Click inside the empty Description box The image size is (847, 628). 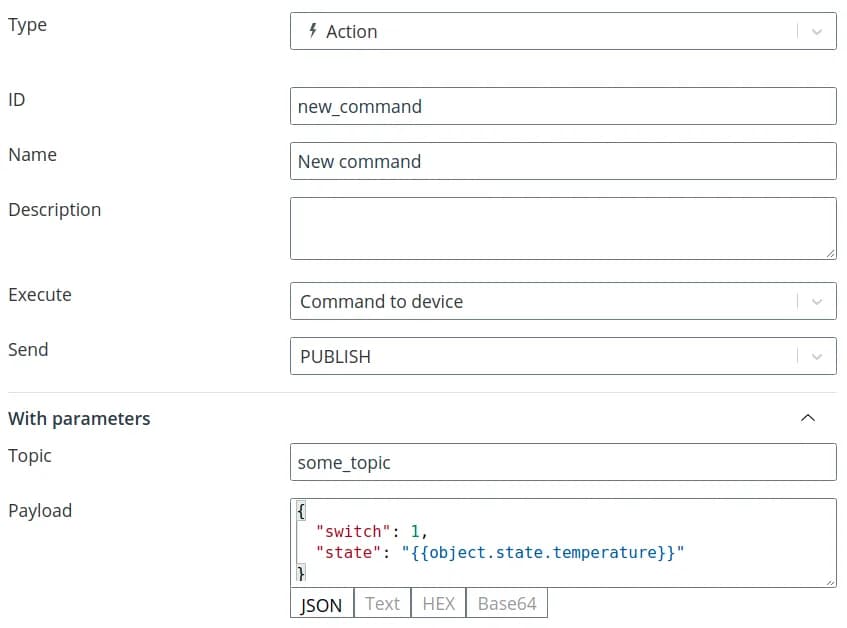(562, 228)
